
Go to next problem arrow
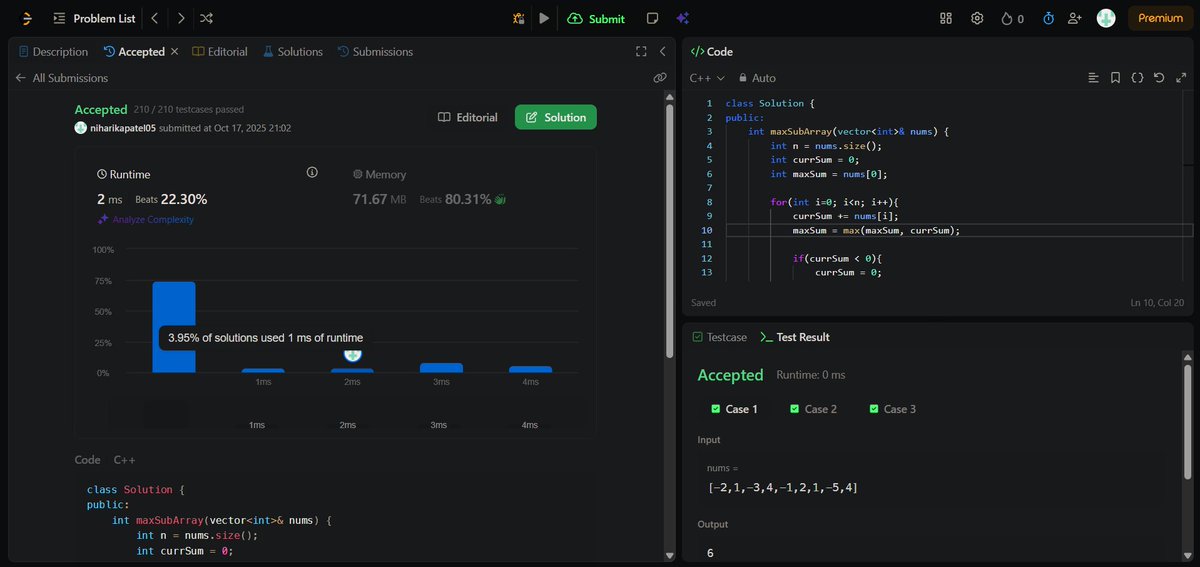pyautogui.click(x=180, y=18)
